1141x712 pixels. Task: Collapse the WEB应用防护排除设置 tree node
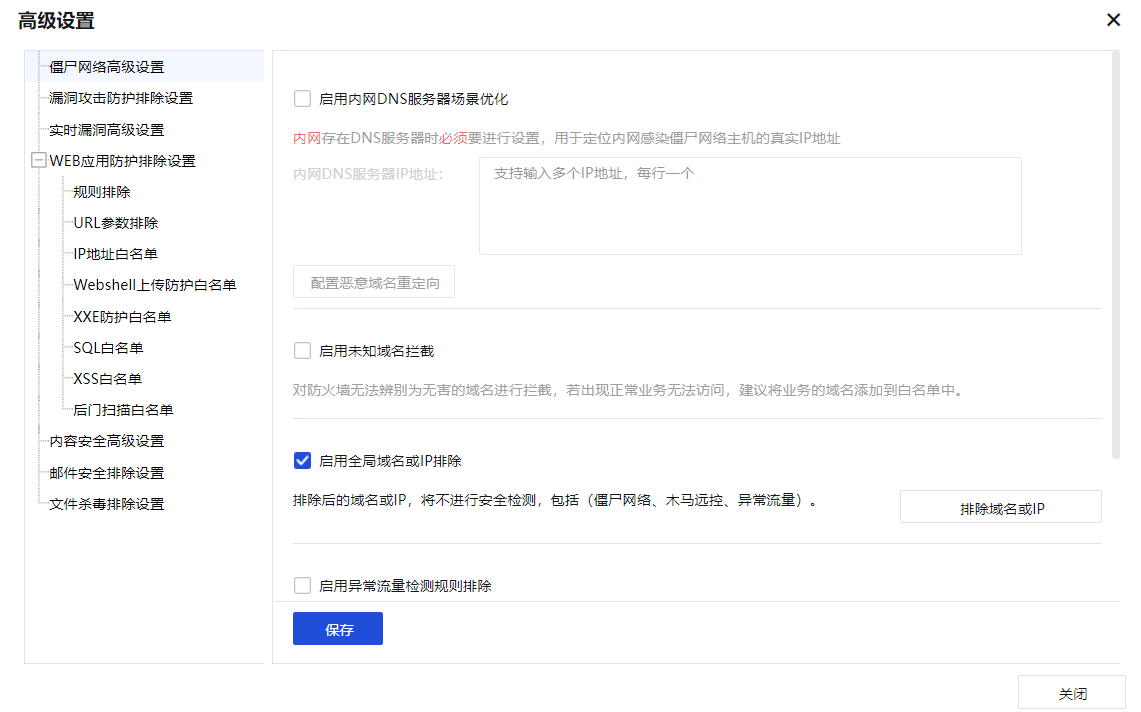(x=39, y=161)
